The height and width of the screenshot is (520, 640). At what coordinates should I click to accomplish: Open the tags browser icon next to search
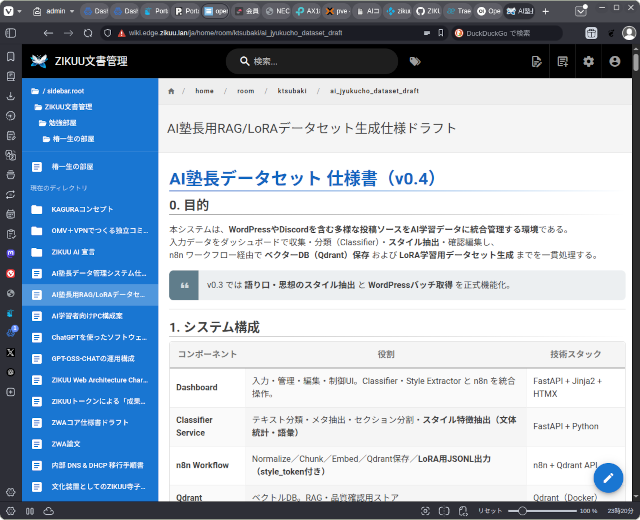pyautogui.click(x=415, y=62)
